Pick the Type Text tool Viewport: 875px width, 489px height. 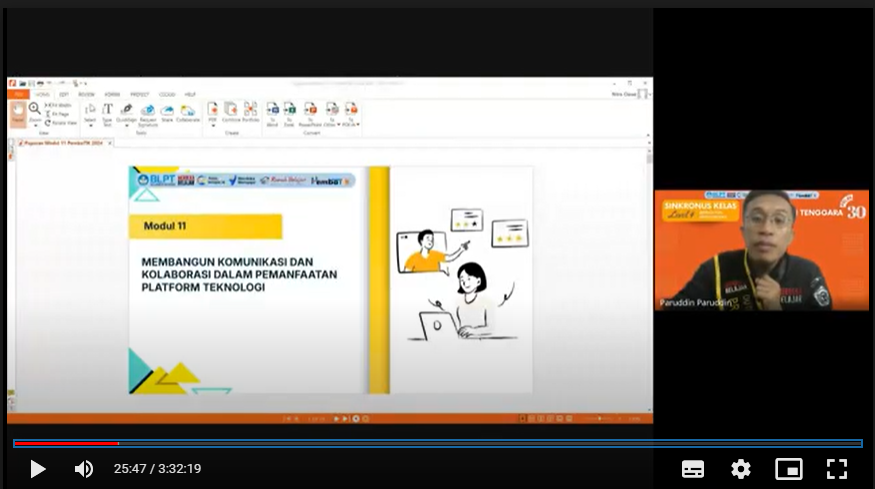tap(107, 114)
